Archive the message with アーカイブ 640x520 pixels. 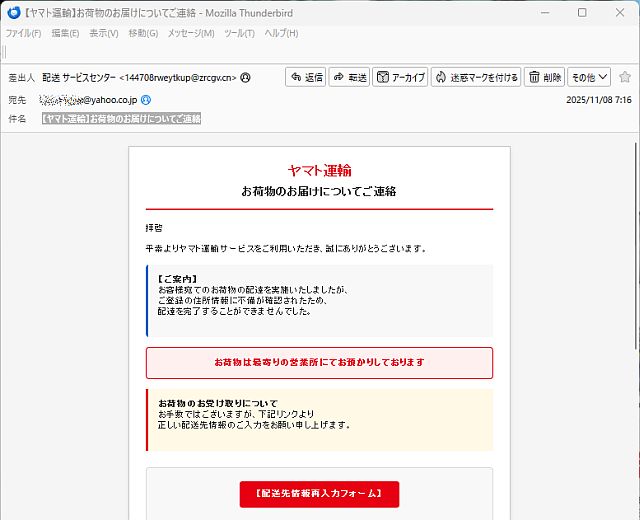tap(400, 77)
